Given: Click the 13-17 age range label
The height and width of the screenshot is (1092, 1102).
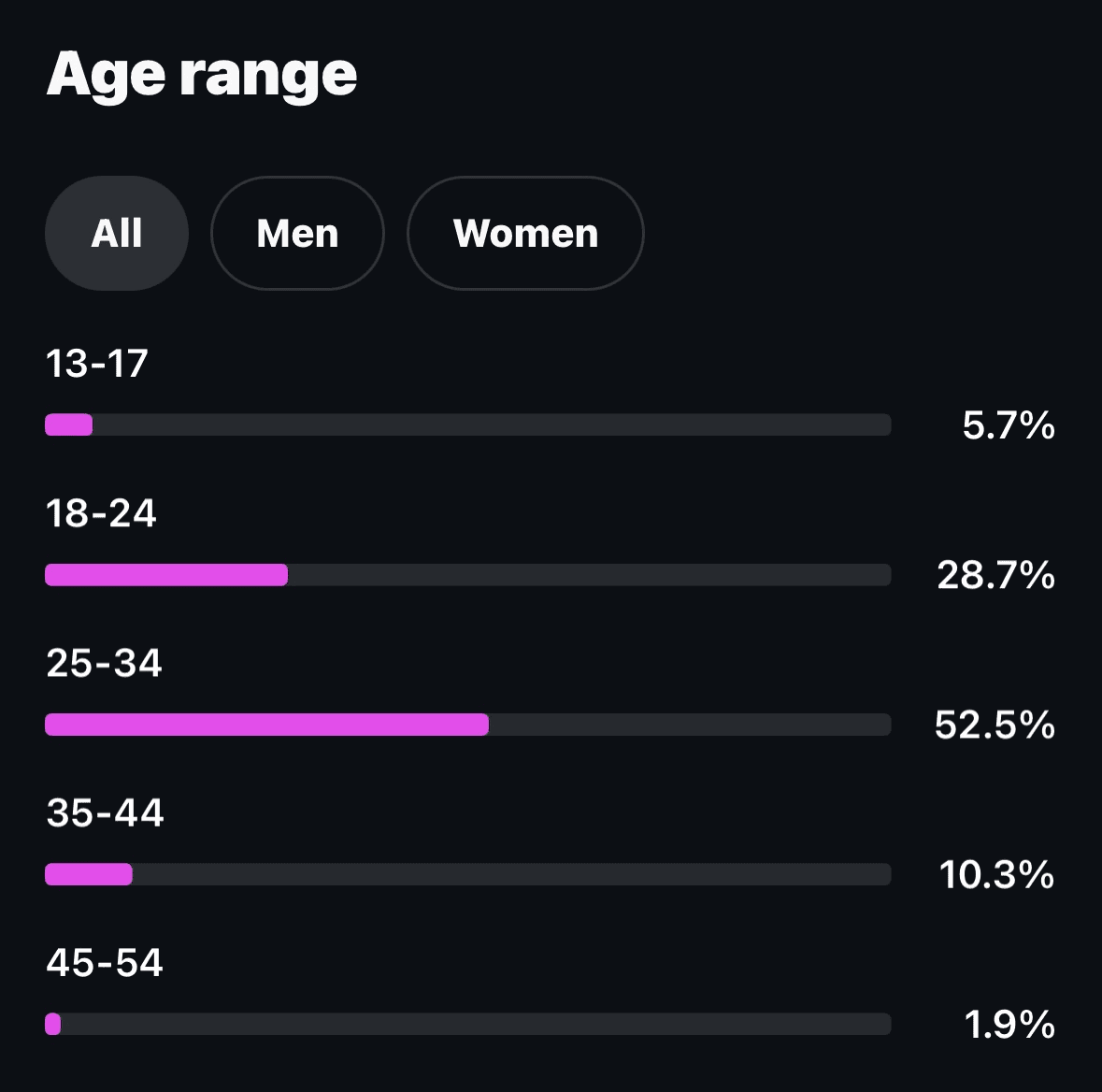Looking at the screenshot, I should coord(96,365).
